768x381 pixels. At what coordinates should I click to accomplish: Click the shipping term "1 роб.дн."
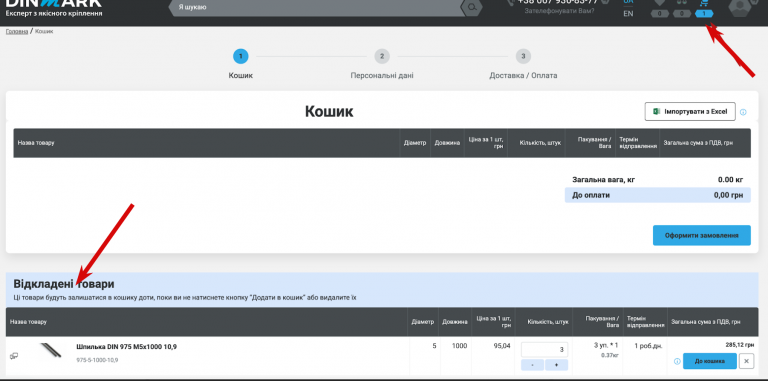point(648,346)
